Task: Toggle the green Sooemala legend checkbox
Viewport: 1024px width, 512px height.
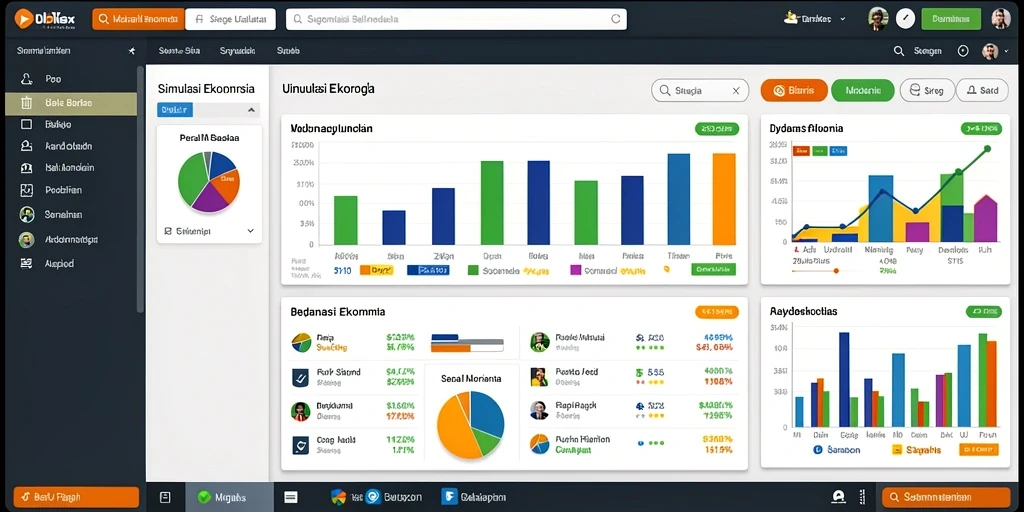Action: click(473, 270)
